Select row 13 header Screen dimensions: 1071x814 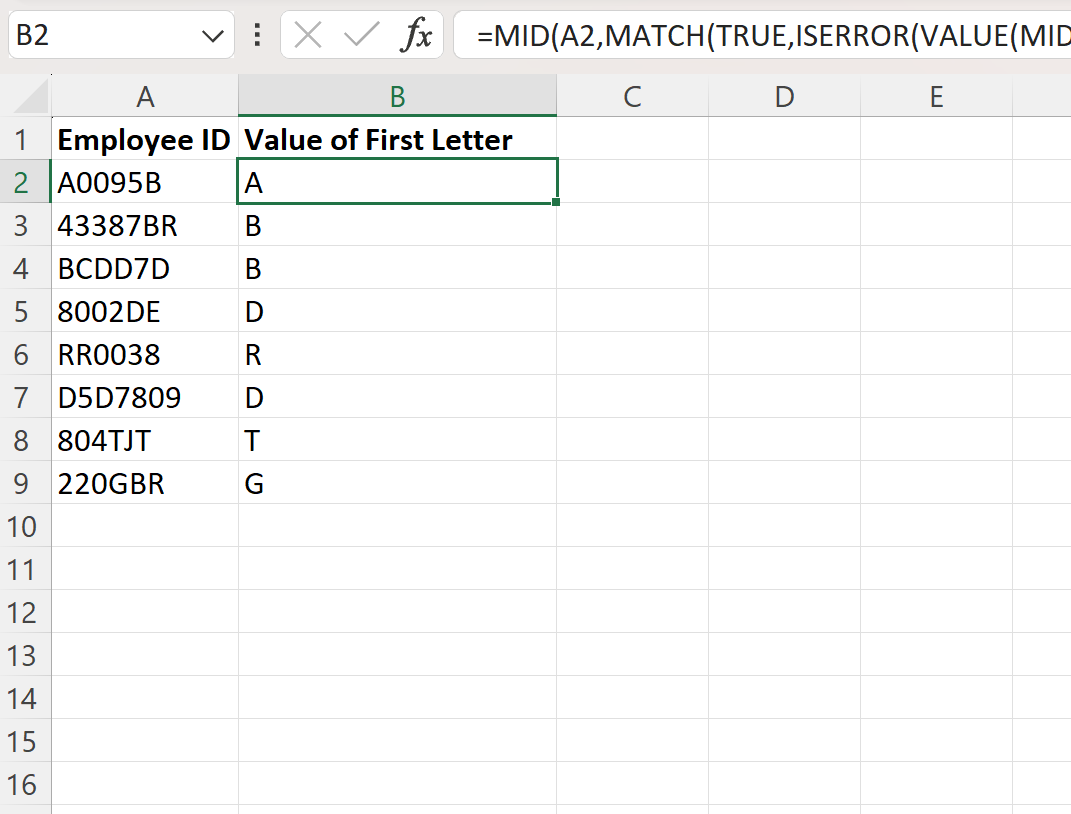[25, 656]
